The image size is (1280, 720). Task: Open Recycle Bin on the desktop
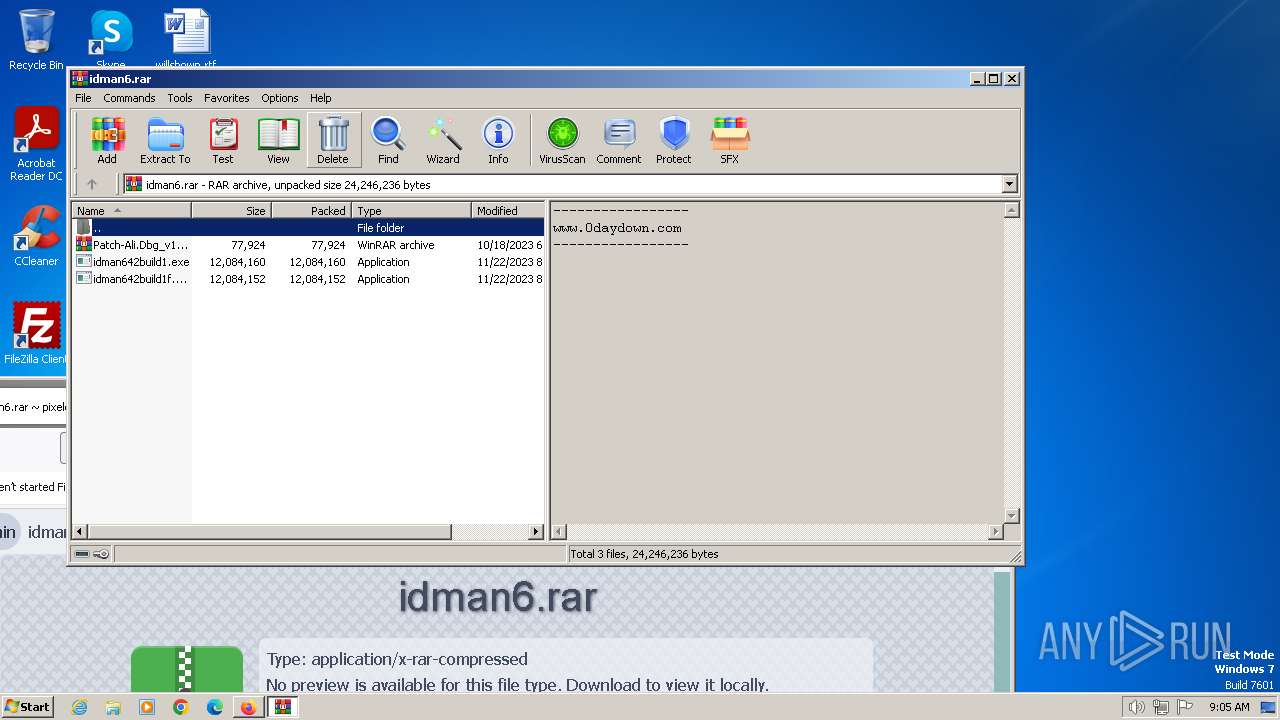pyautogui.click(x=36, y=40)
